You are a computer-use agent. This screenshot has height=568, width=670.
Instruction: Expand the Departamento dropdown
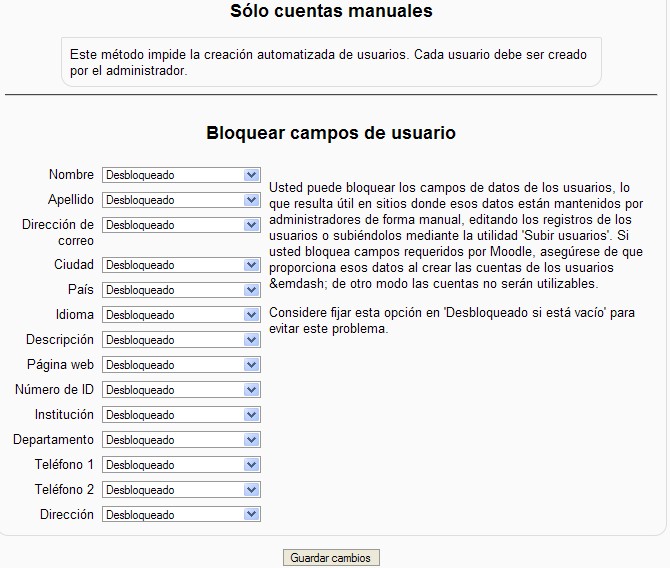pos(181,440)
